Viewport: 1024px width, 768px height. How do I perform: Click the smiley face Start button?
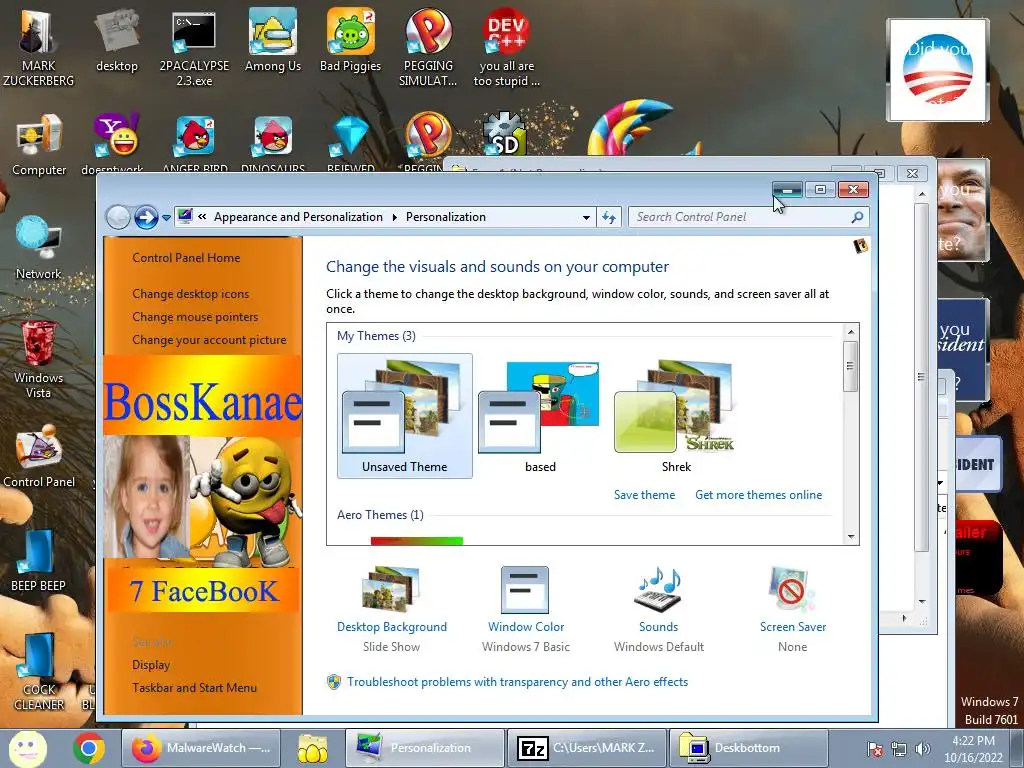pyautogui.click(x=27, y=748)
